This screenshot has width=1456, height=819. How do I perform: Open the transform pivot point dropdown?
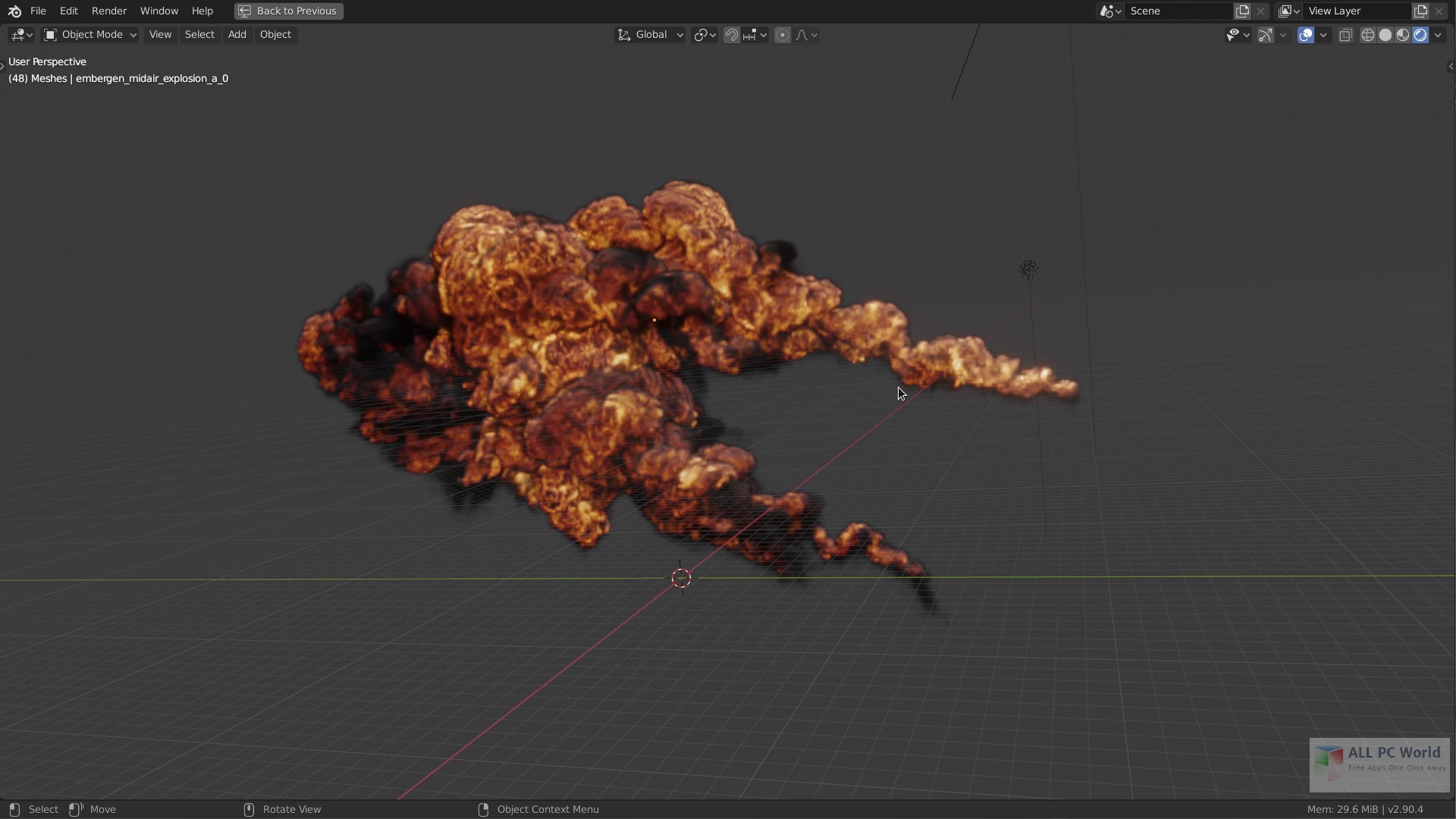click(x=704, y=35)
